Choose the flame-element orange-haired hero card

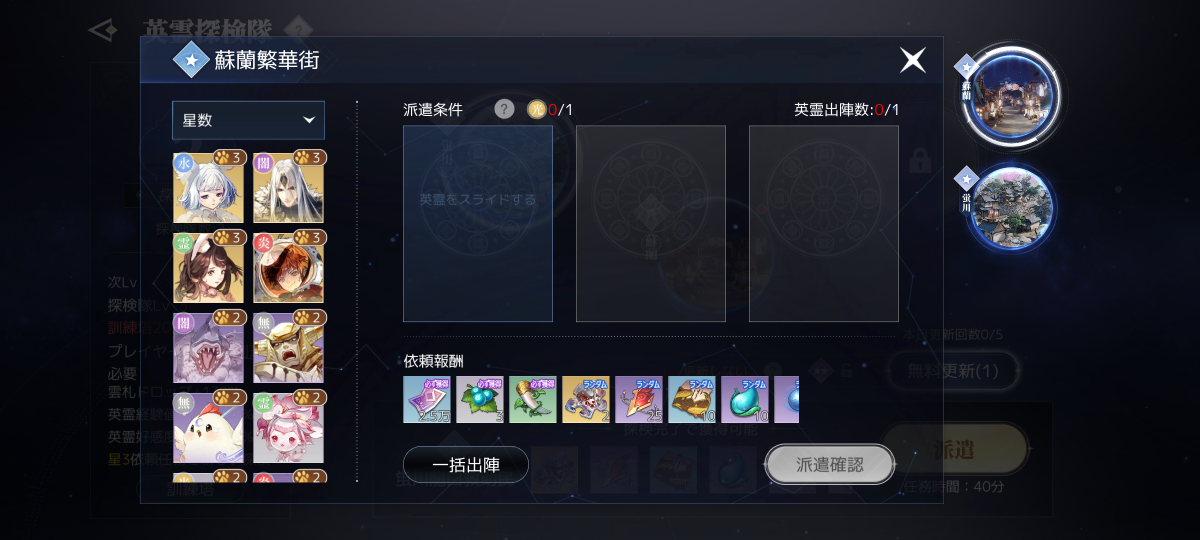288,267
